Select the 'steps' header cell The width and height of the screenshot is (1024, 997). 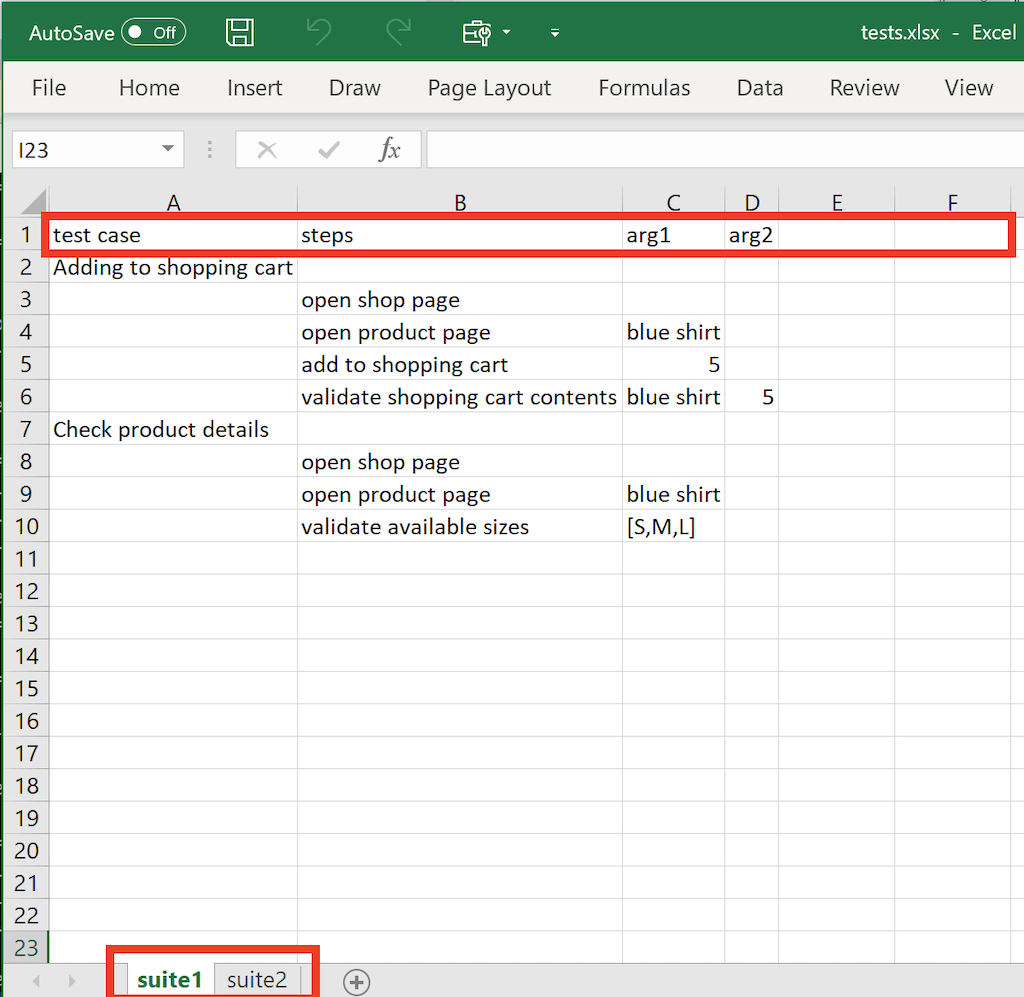click(460, 234)
